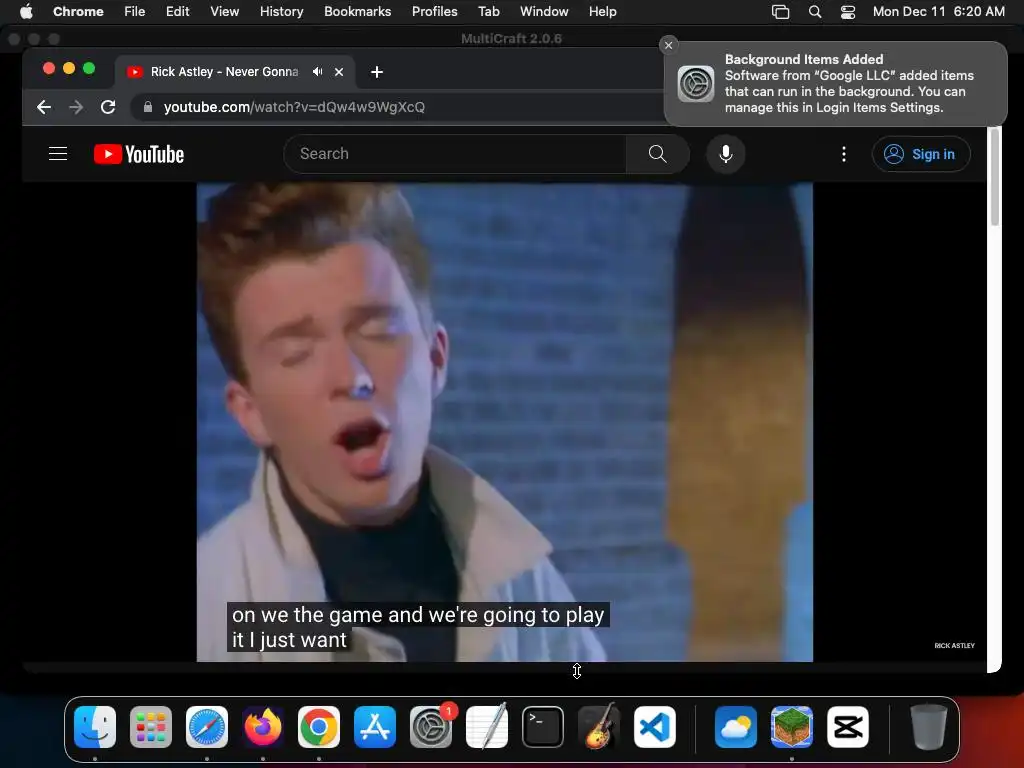
Task: Click the YouTube logo
Action: (139, 154)
